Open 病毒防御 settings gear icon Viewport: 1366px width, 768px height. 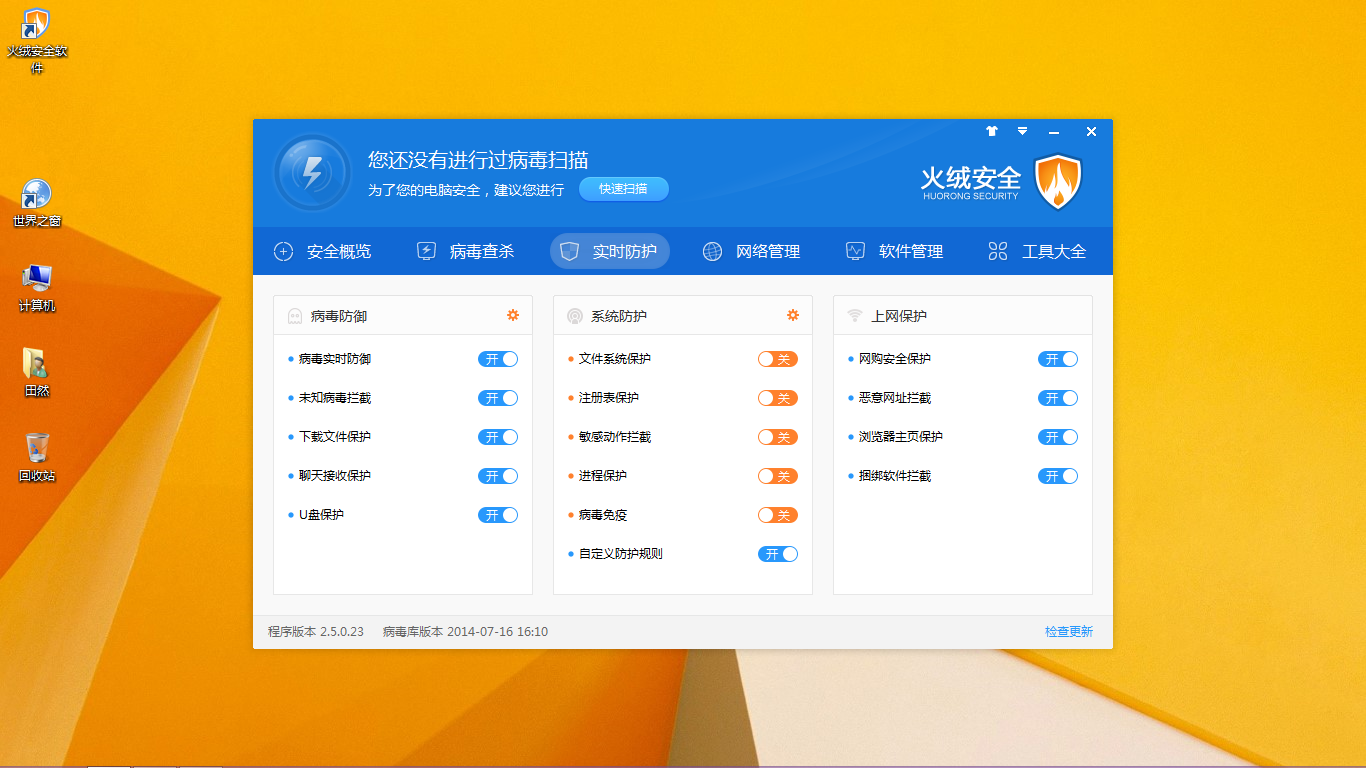click(x=513, y=315)
